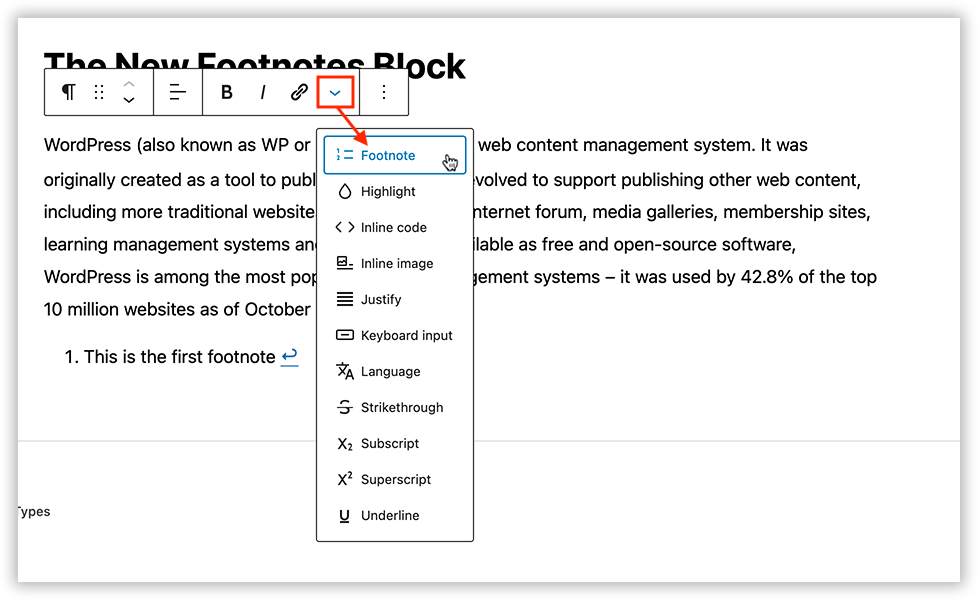The width and height of the screenshot is (978, 600).
Task: Open the block options three-dot menu
Action: tap(384, 92)
